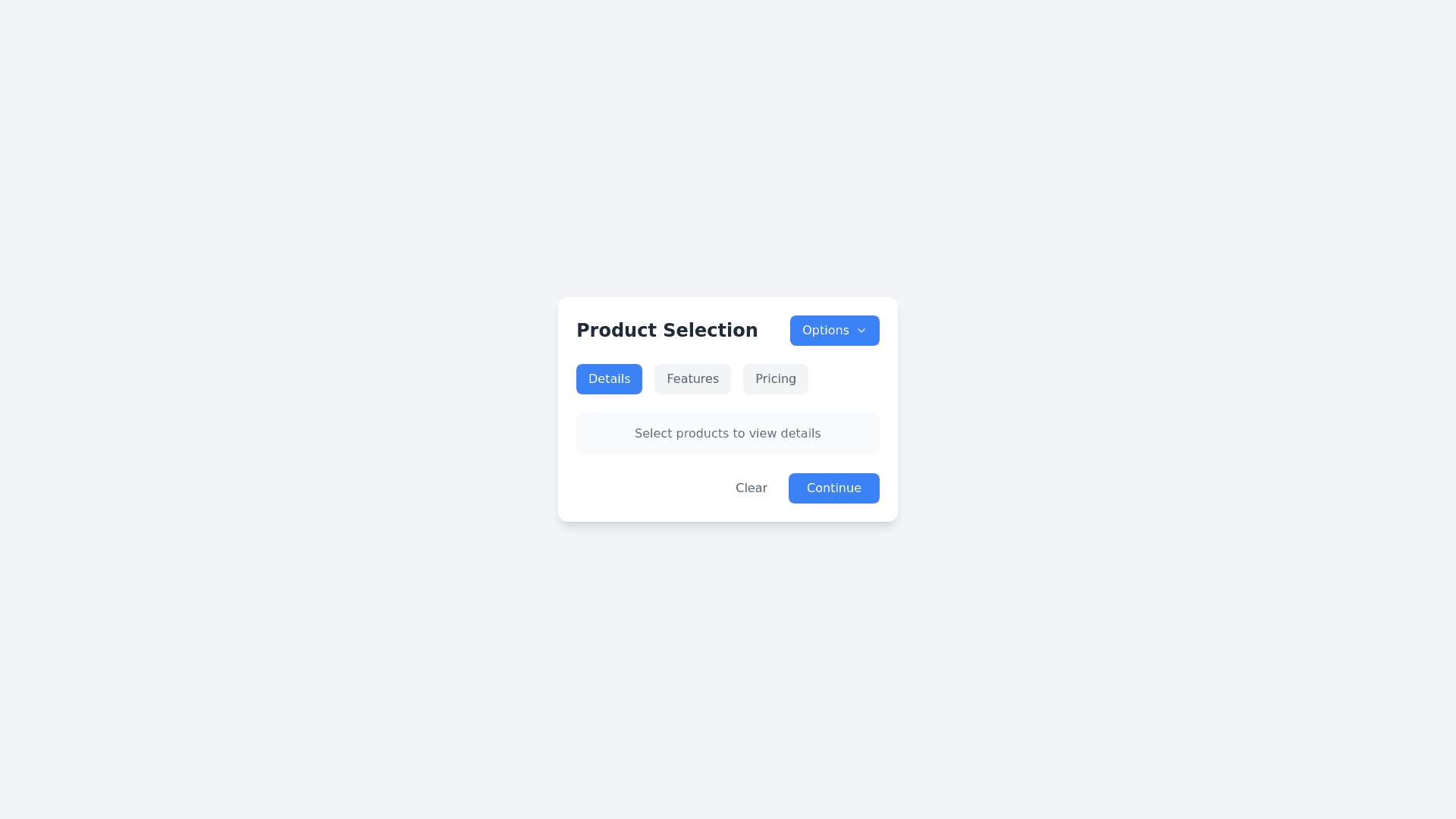Image resolution: width=1456 pixels, height=819 pixels.
Task: Switch to the Details tab
Action: (x=609, y=379)
